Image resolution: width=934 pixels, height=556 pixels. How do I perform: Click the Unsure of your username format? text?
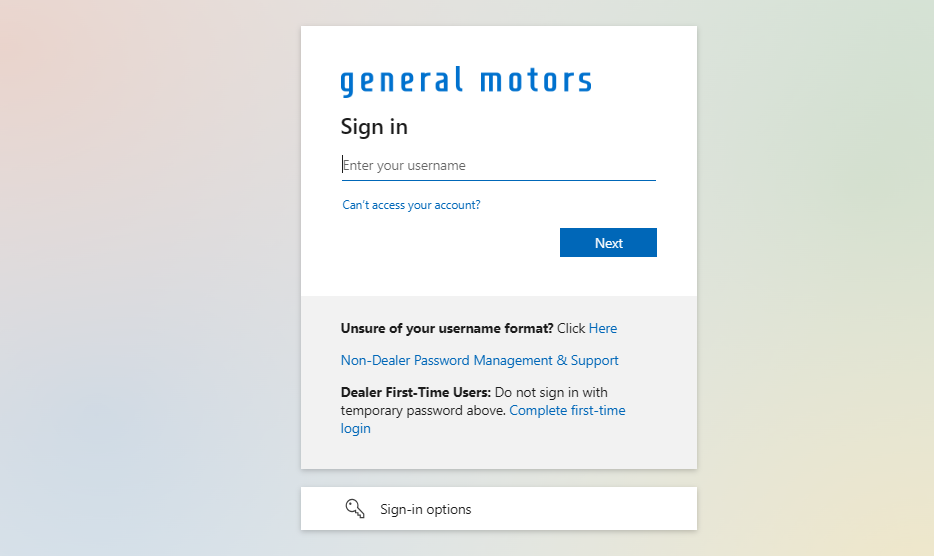[x=447, y=328]
